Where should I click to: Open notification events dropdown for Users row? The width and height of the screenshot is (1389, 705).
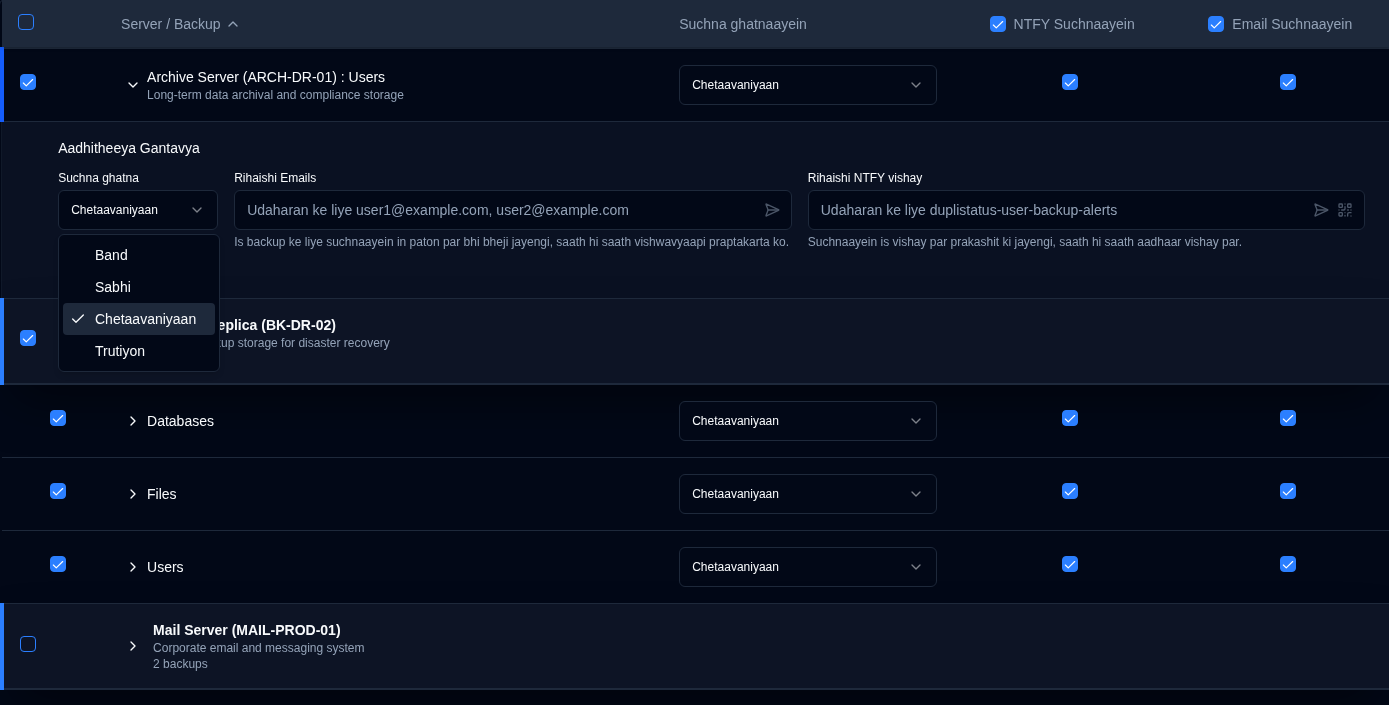808,567
